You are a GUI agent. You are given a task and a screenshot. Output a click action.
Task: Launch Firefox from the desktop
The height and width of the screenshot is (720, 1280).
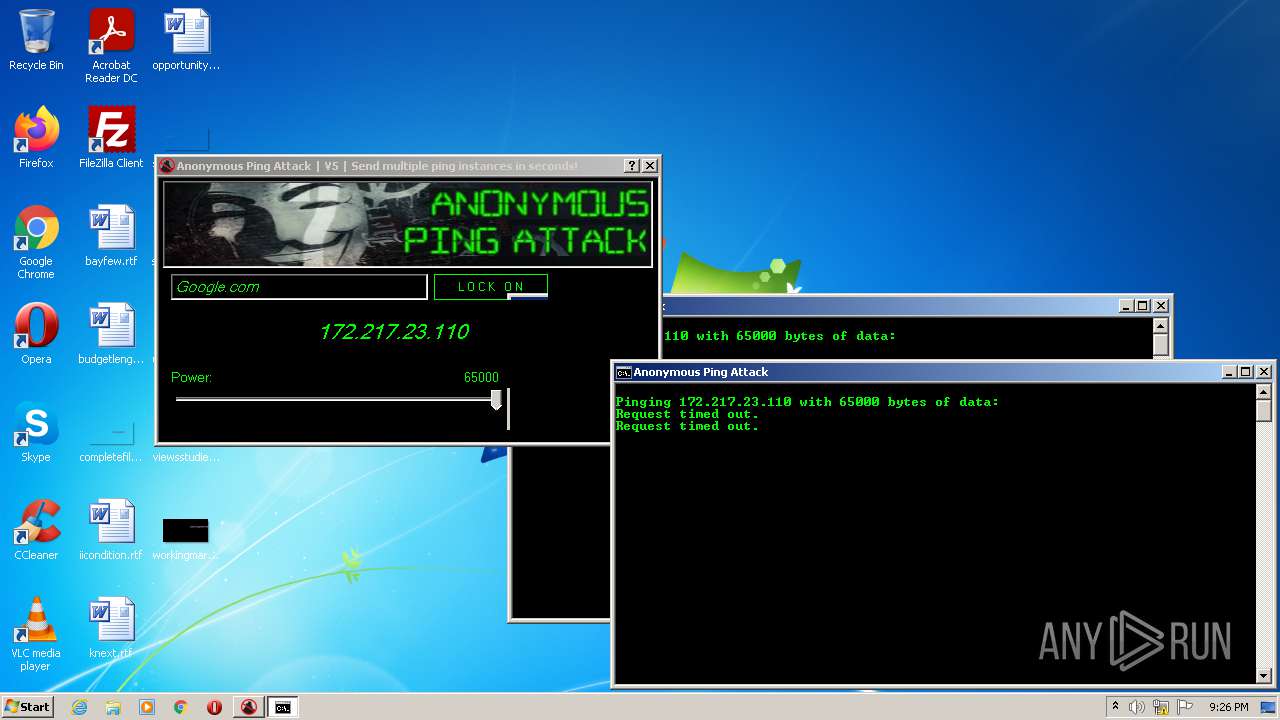tap(36, 138)
